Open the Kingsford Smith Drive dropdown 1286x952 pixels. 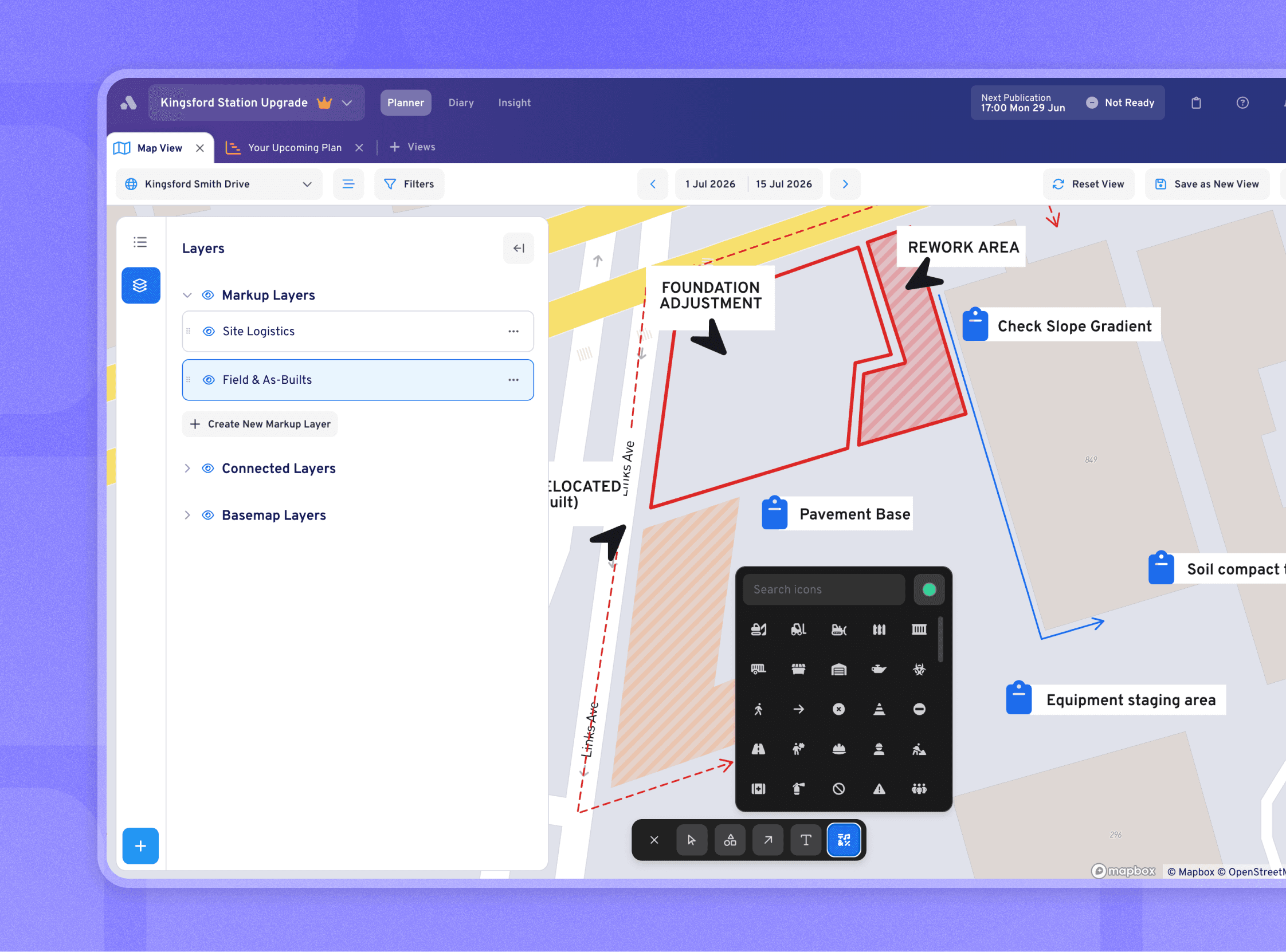pyautogui.click(x=219, y=184)
